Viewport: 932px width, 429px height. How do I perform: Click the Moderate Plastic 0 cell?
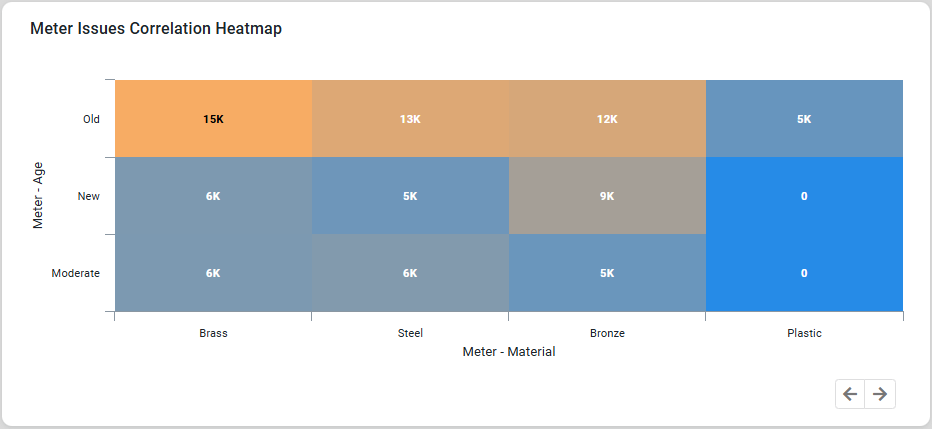(804, 273)
